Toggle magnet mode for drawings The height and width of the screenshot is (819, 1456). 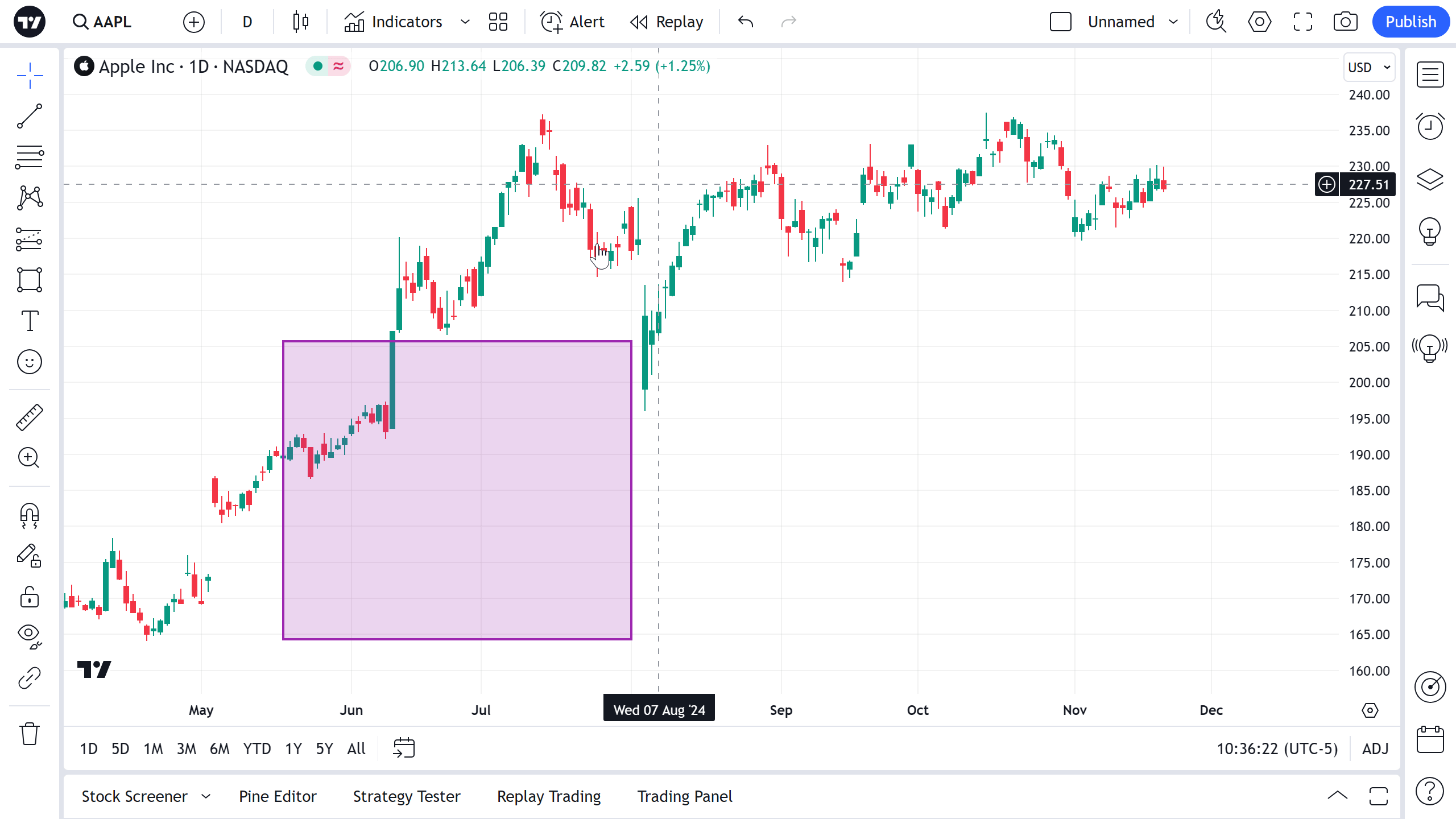(x=30, y=516)
